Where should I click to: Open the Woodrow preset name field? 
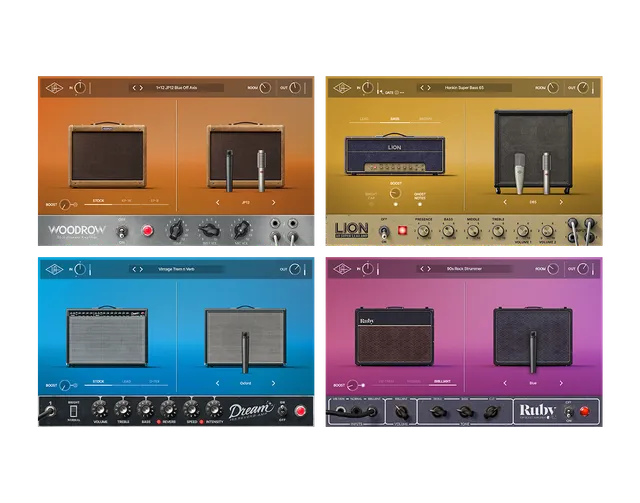(176, 88)
